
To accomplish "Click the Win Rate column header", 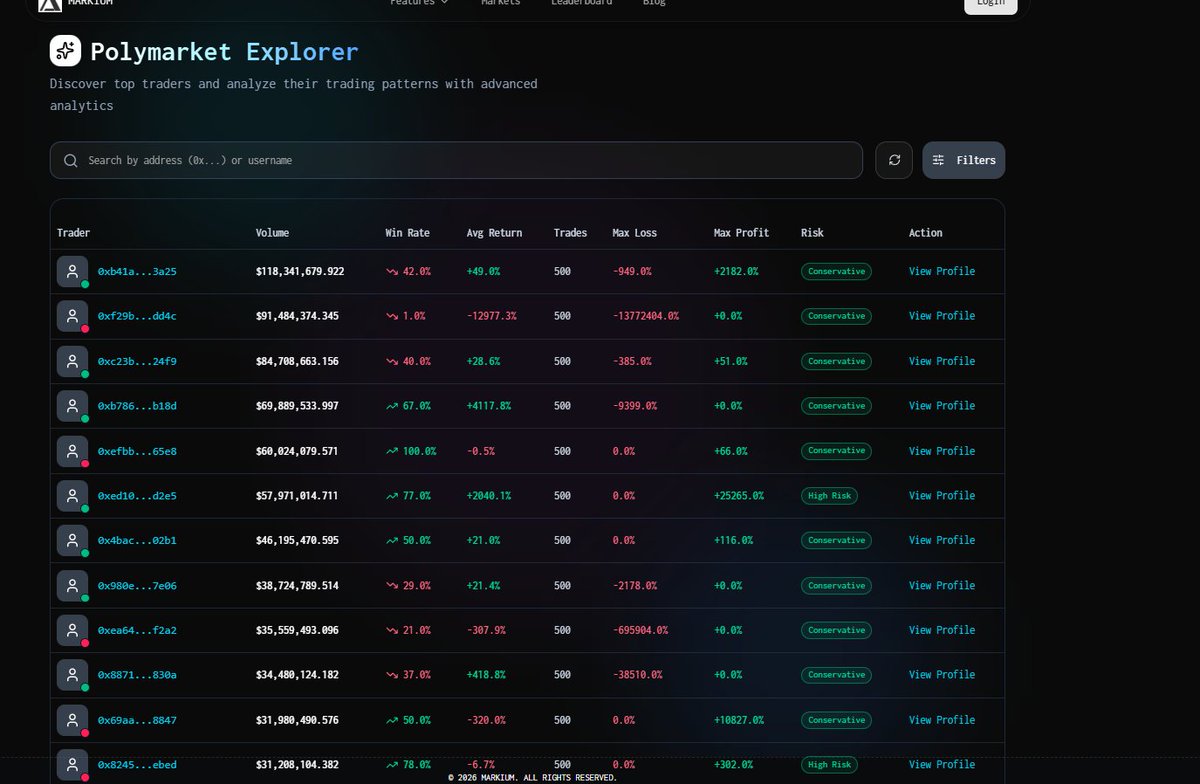I will [x=408, y=233].
